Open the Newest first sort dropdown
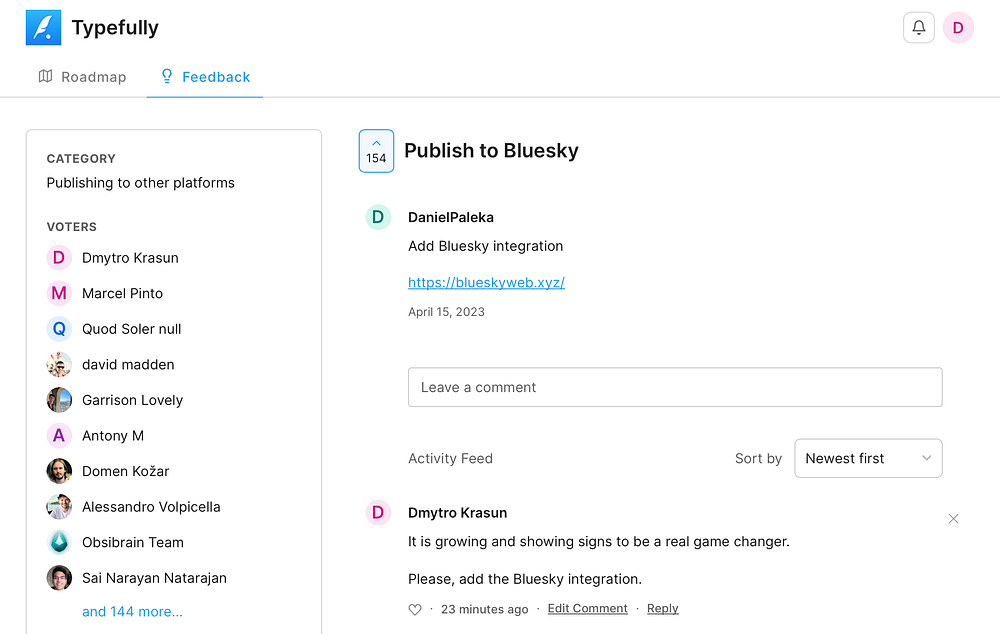Image resolution: width=1000 pixels, height=634 pixels. click(x=868, y=458)
